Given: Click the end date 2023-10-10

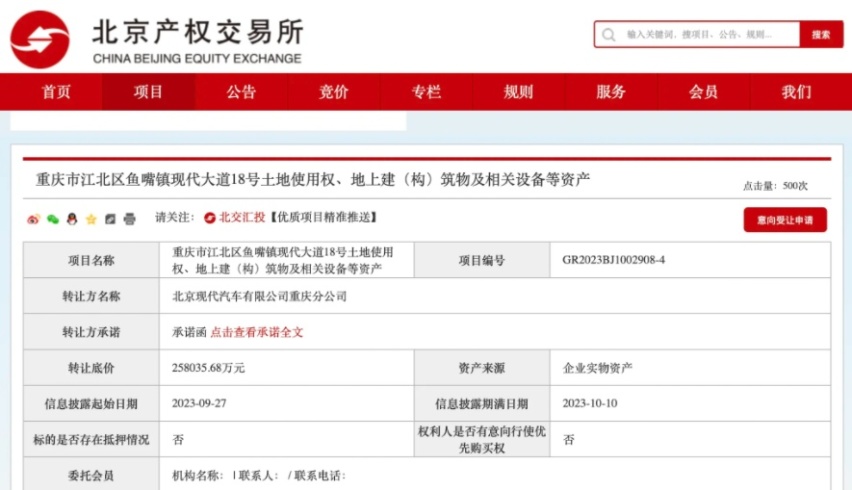Looking at the screenshot, I should 590,403.
